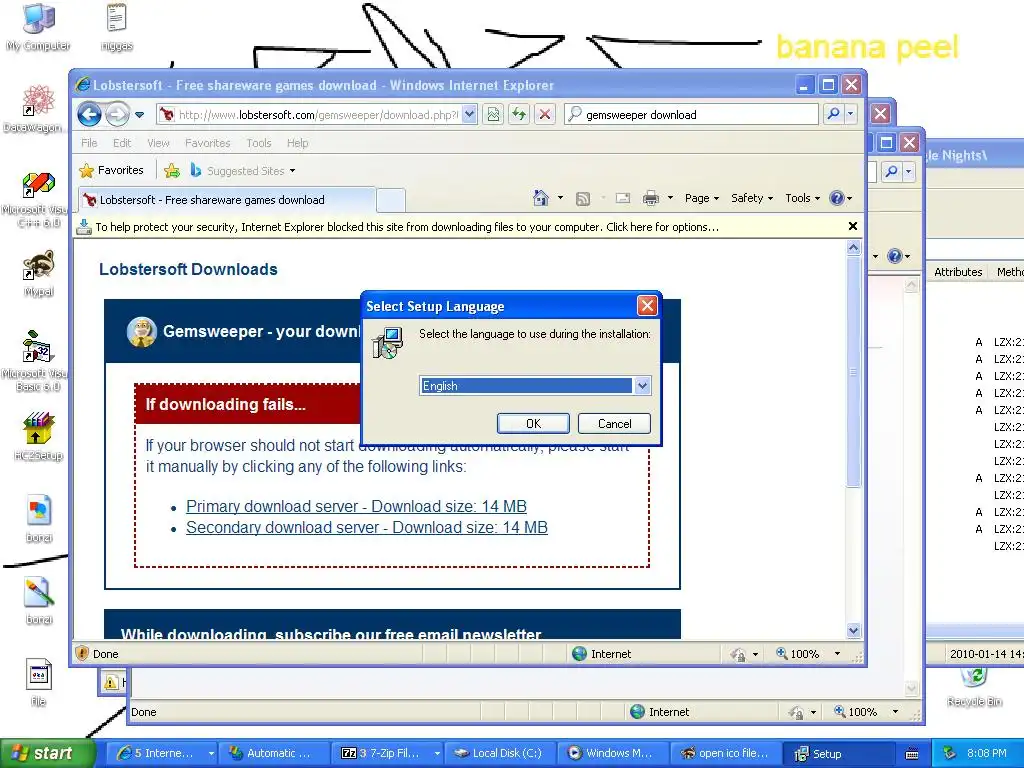Click Cancel in Select Setup Language
Viewport: 1024px width, 768px height.
(x=614, y=423)
